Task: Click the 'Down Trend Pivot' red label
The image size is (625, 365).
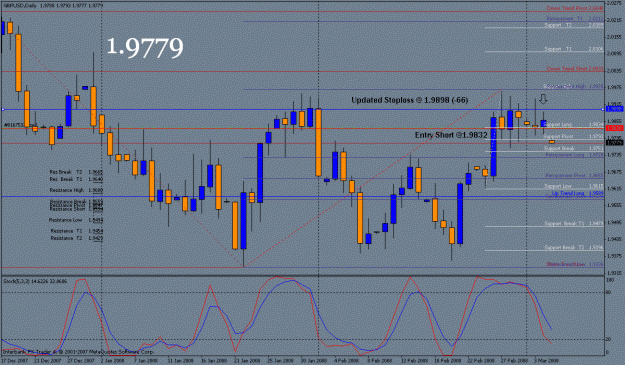Action: coord(574,8)
